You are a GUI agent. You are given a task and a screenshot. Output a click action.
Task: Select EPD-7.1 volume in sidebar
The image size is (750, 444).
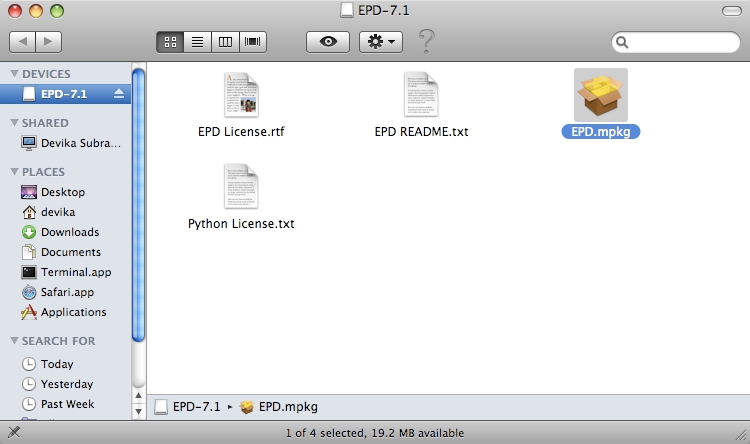tap(66, 94)
